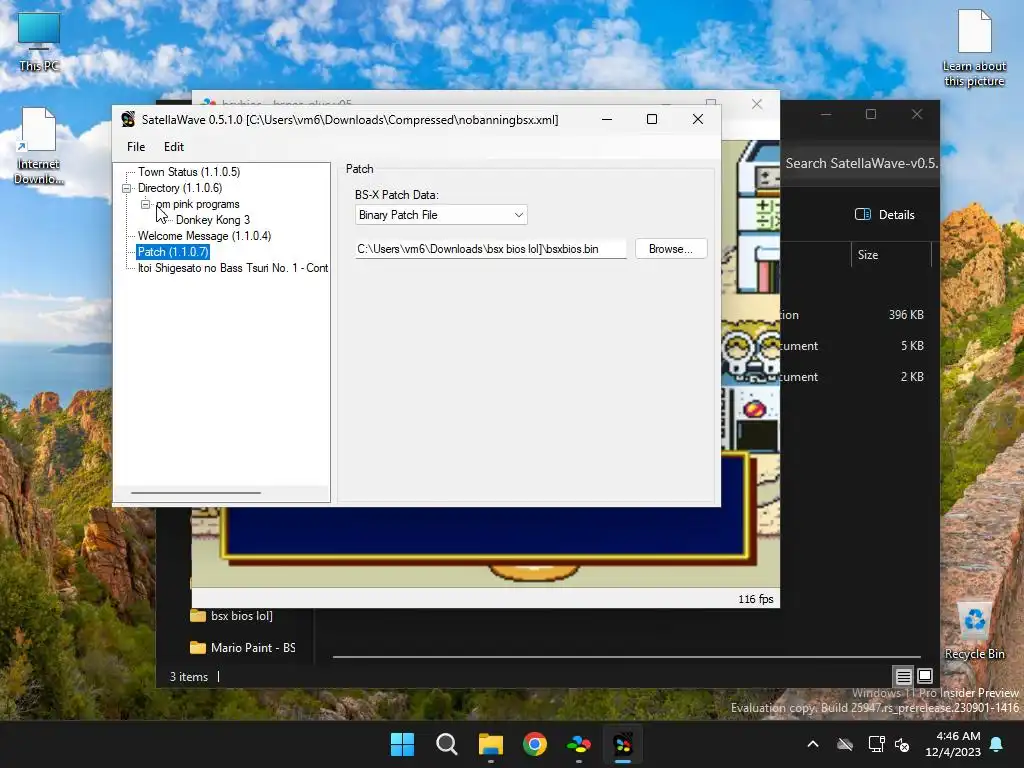Open the File menu in SatellaWave
Viewport: 1024px width, 768px height.
click(136, 147)
